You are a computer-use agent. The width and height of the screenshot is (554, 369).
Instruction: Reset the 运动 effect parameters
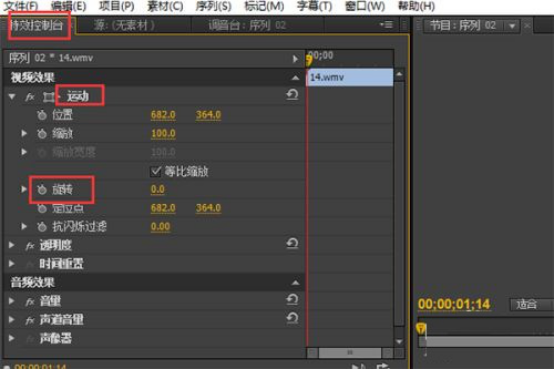click(292, 95)
